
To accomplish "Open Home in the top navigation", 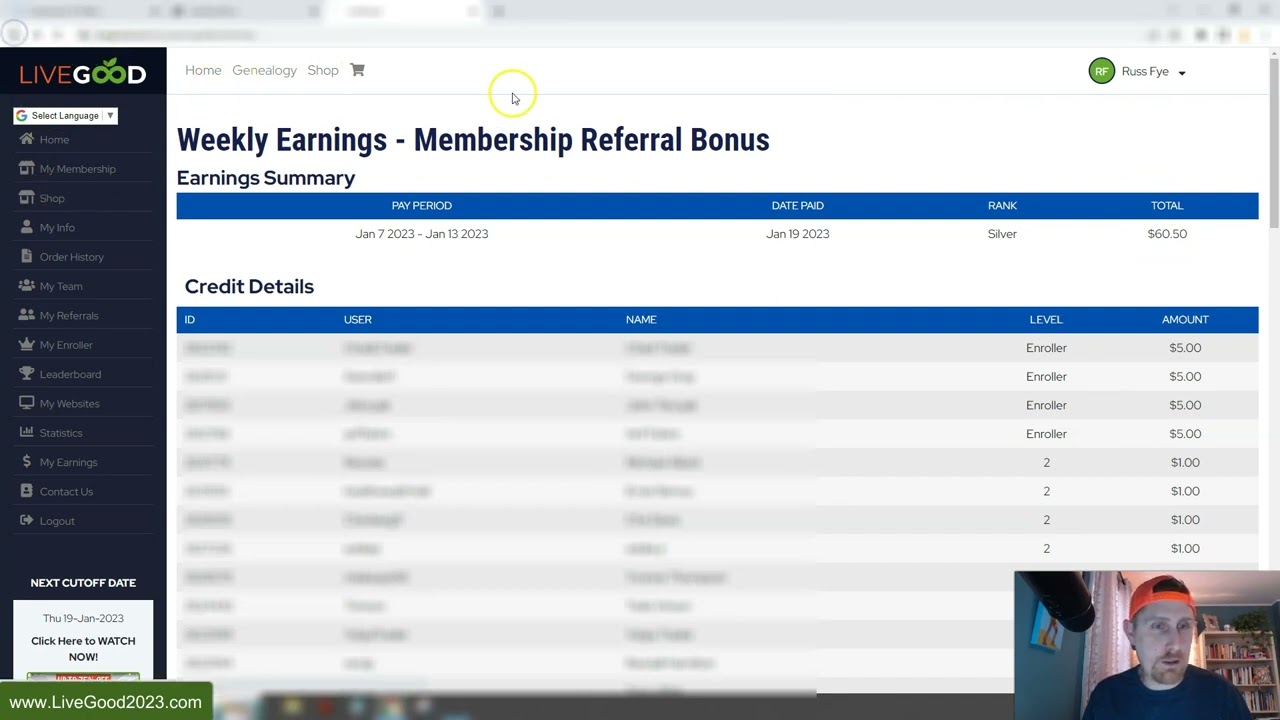I will coord(203,70).
